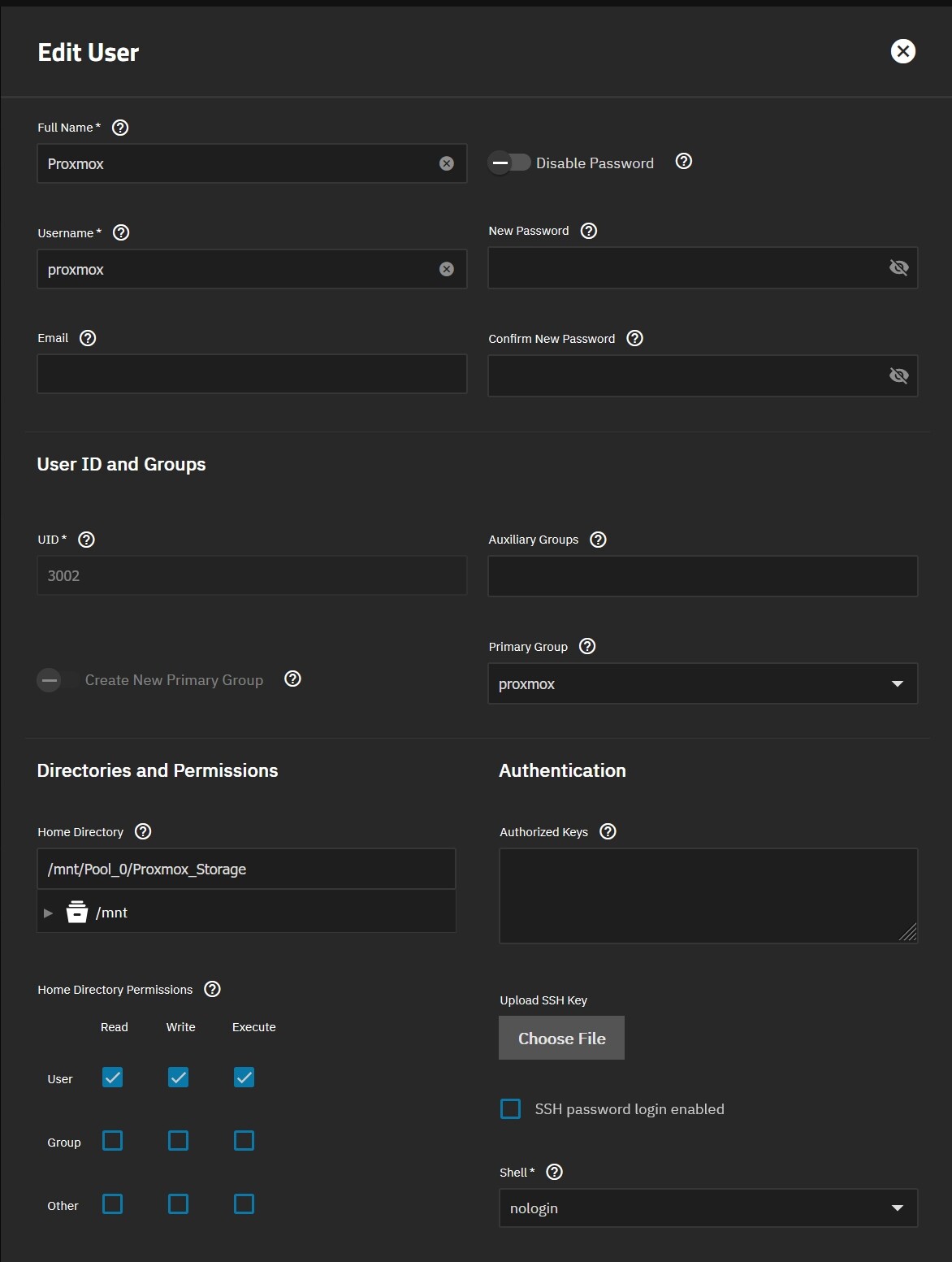Open help tooltip for Username
952x1262 pixels.
pyautogui.click(x=121, y=232)
